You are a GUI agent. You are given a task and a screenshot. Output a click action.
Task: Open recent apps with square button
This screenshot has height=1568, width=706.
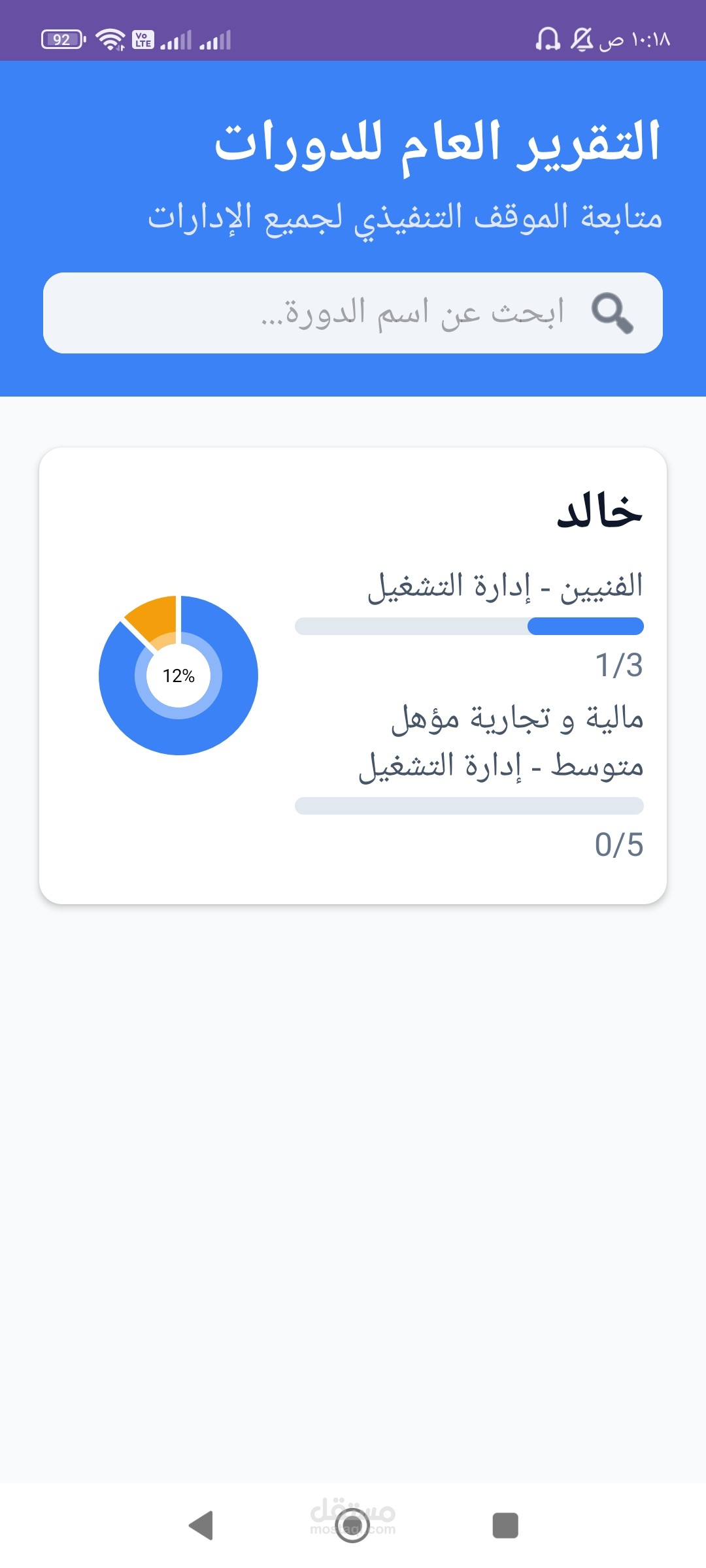tap(505, 1526)
